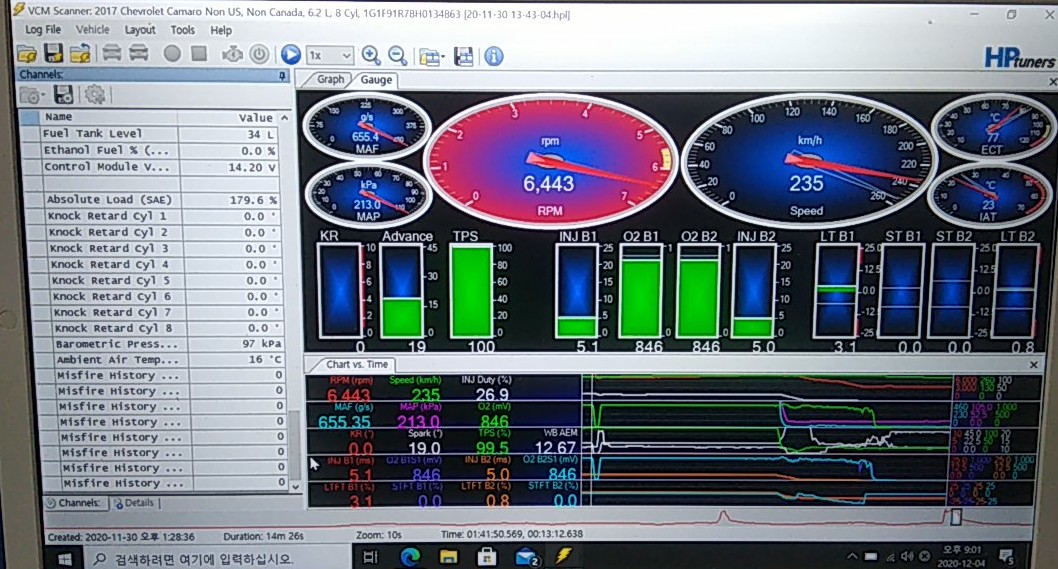Switch to the Channels bottom tab
Viewport: 1058px width, 569px height.
click(74, 504)
